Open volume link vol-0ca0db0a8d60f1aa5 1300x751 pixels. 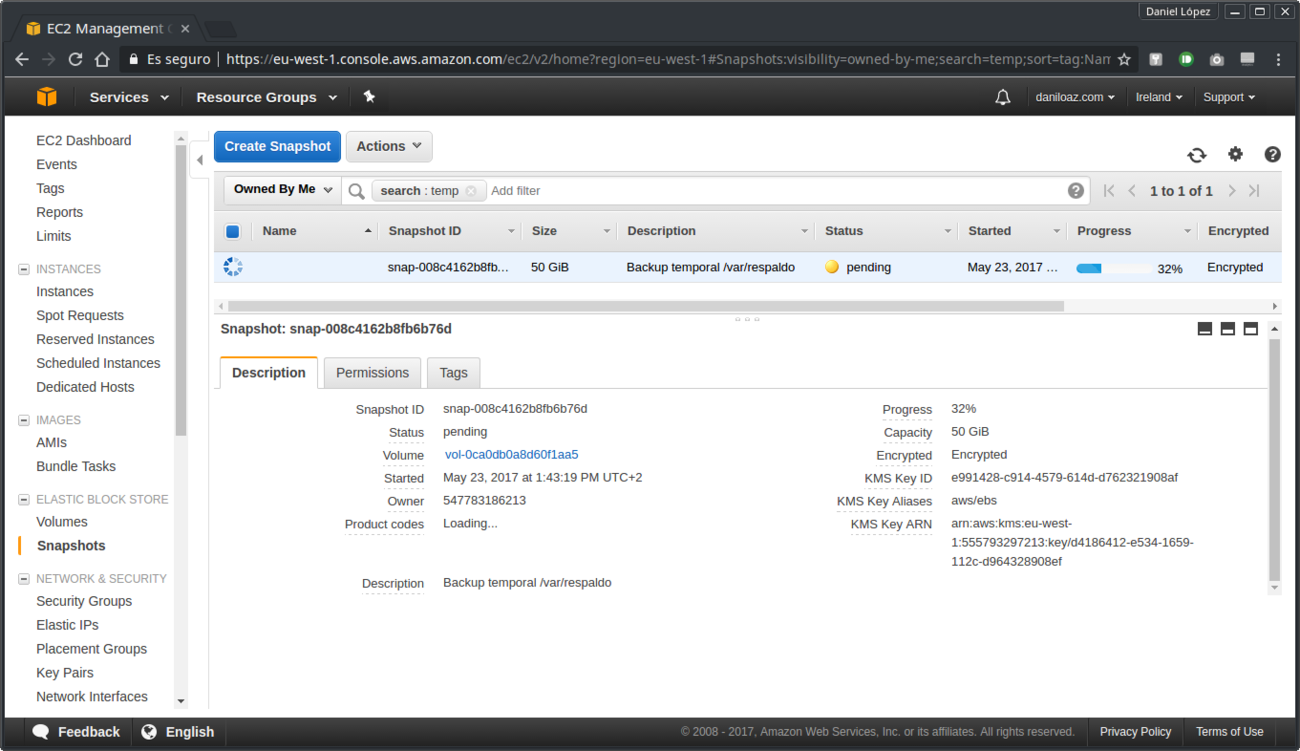(x=512, y=455)
